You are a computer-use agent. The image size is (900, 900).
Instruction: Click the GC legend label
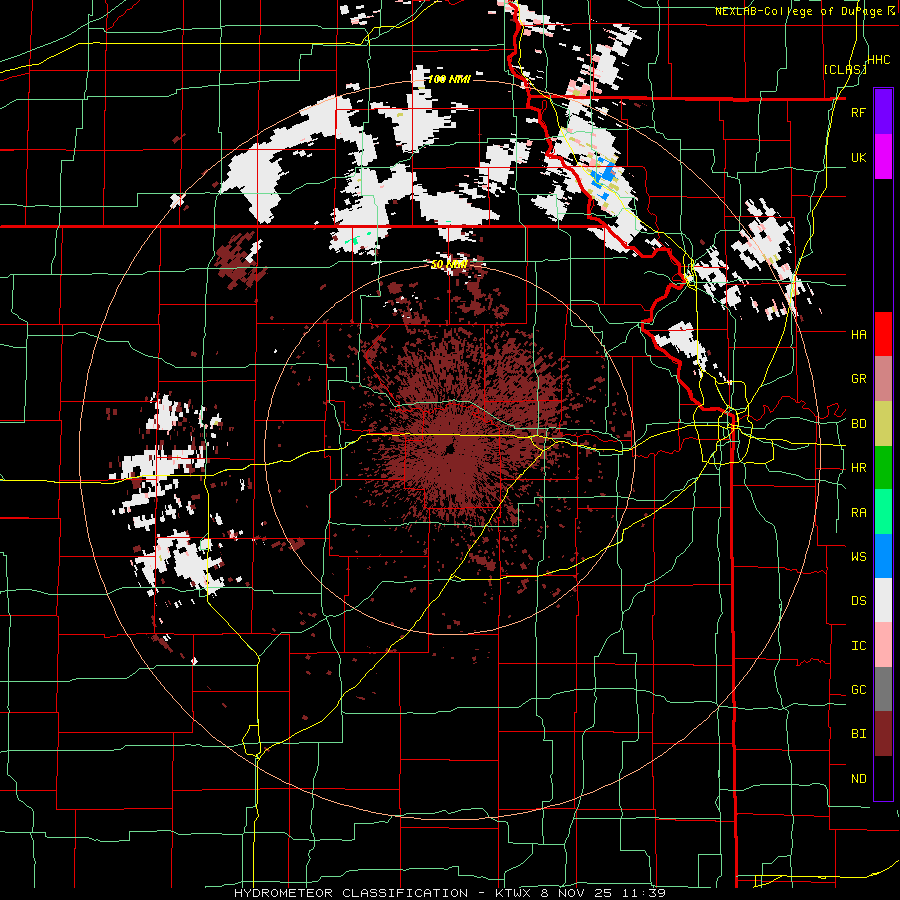858,690
